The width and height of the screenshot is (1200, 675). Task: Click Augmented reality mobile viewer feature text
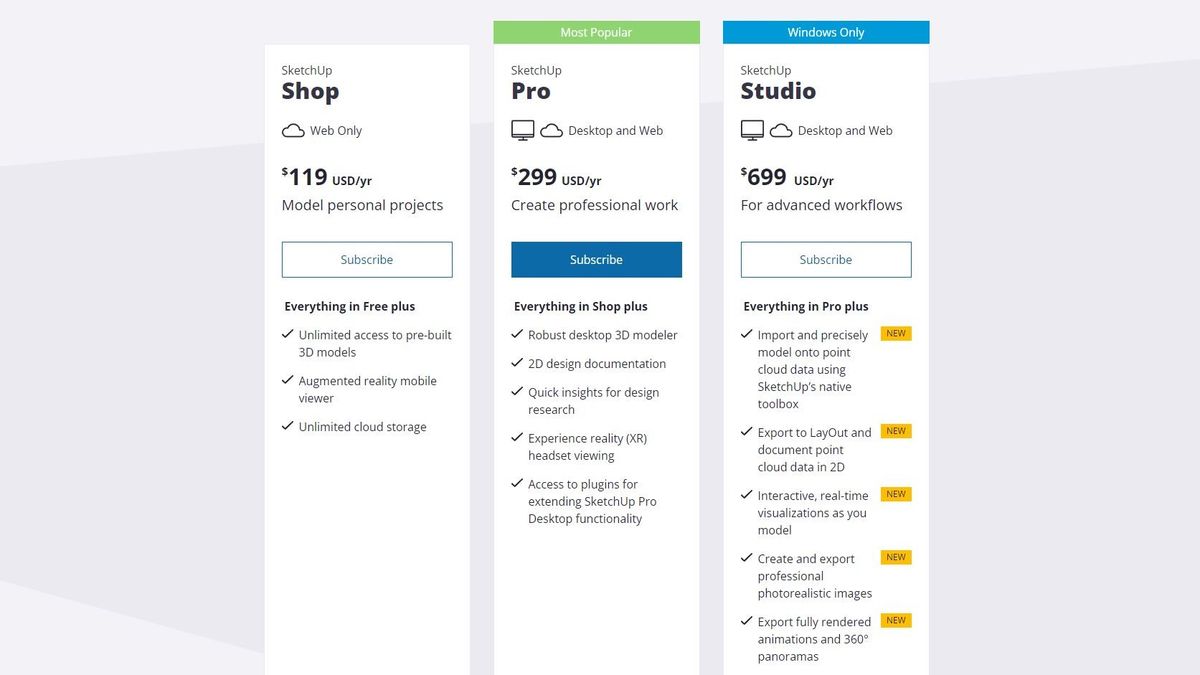(367, 389)
